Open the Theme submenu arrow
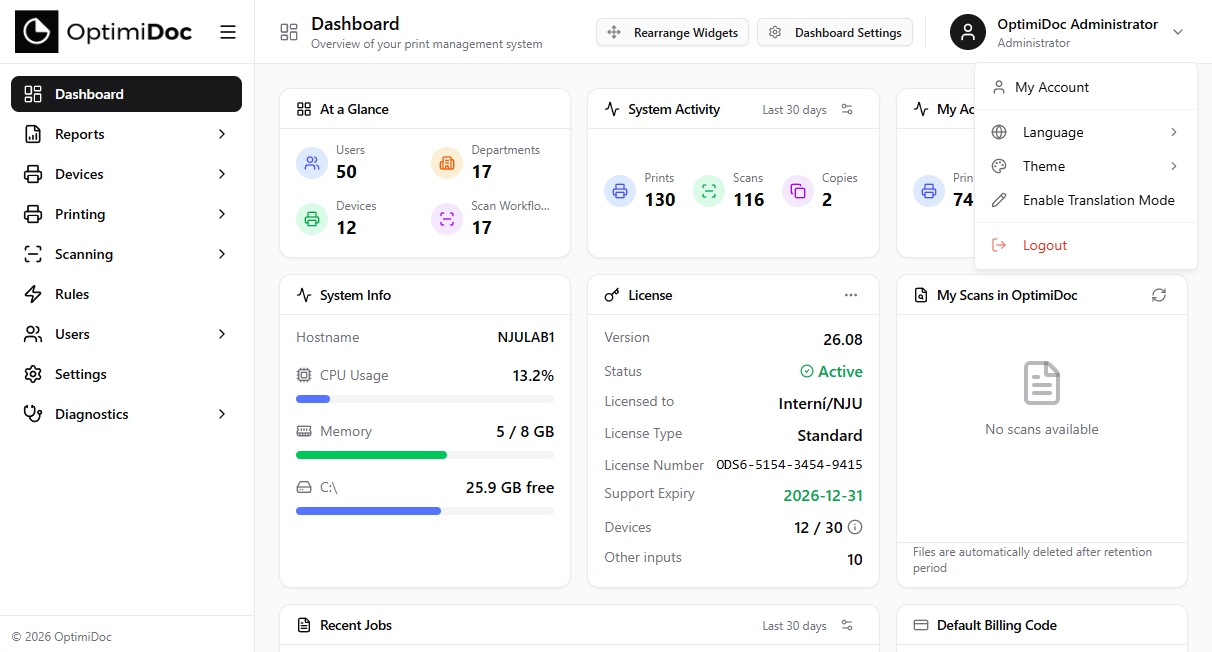 point(1174,166)
